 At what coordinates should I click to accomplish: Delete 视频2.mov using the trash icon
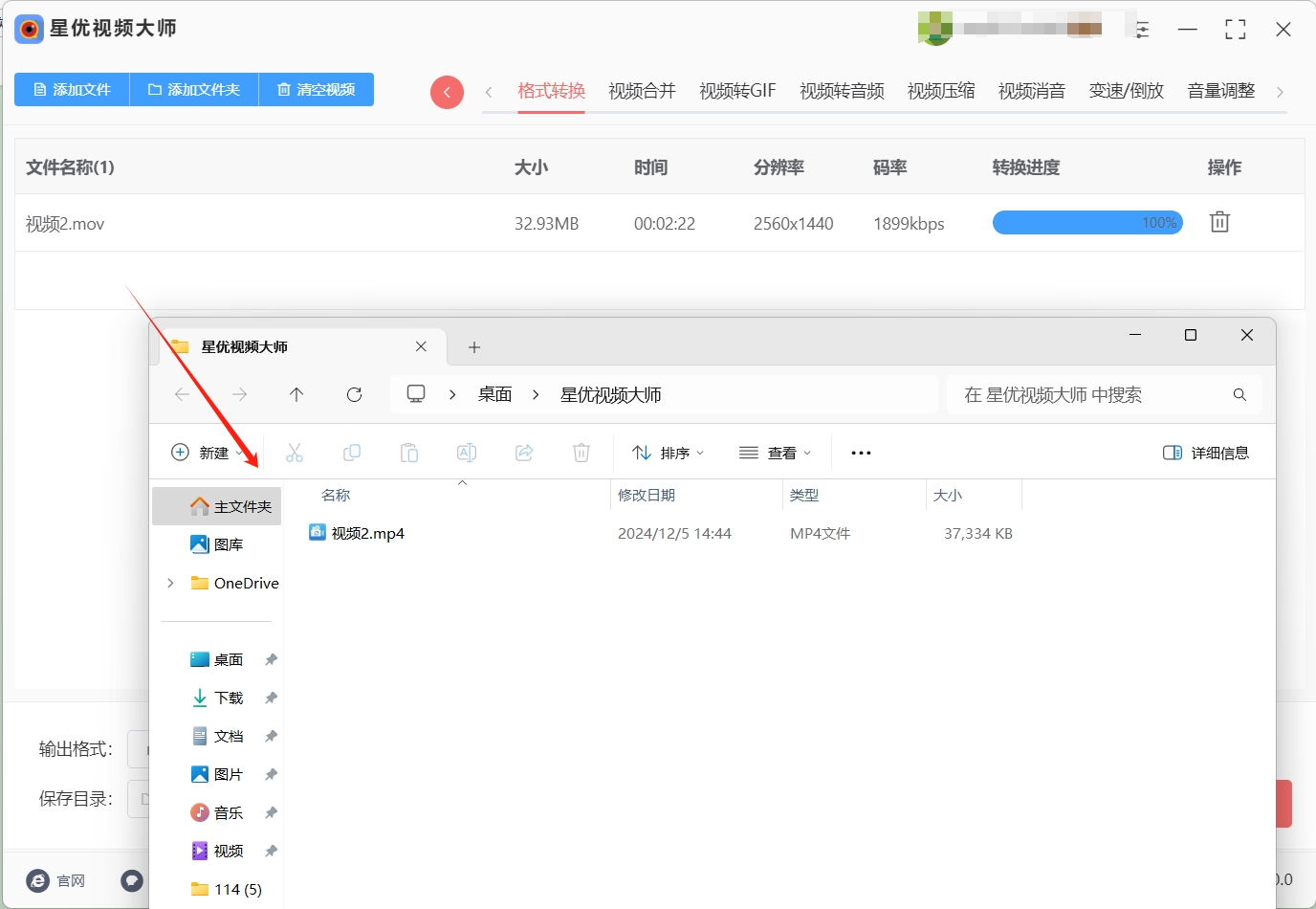tap(1219, 222)
